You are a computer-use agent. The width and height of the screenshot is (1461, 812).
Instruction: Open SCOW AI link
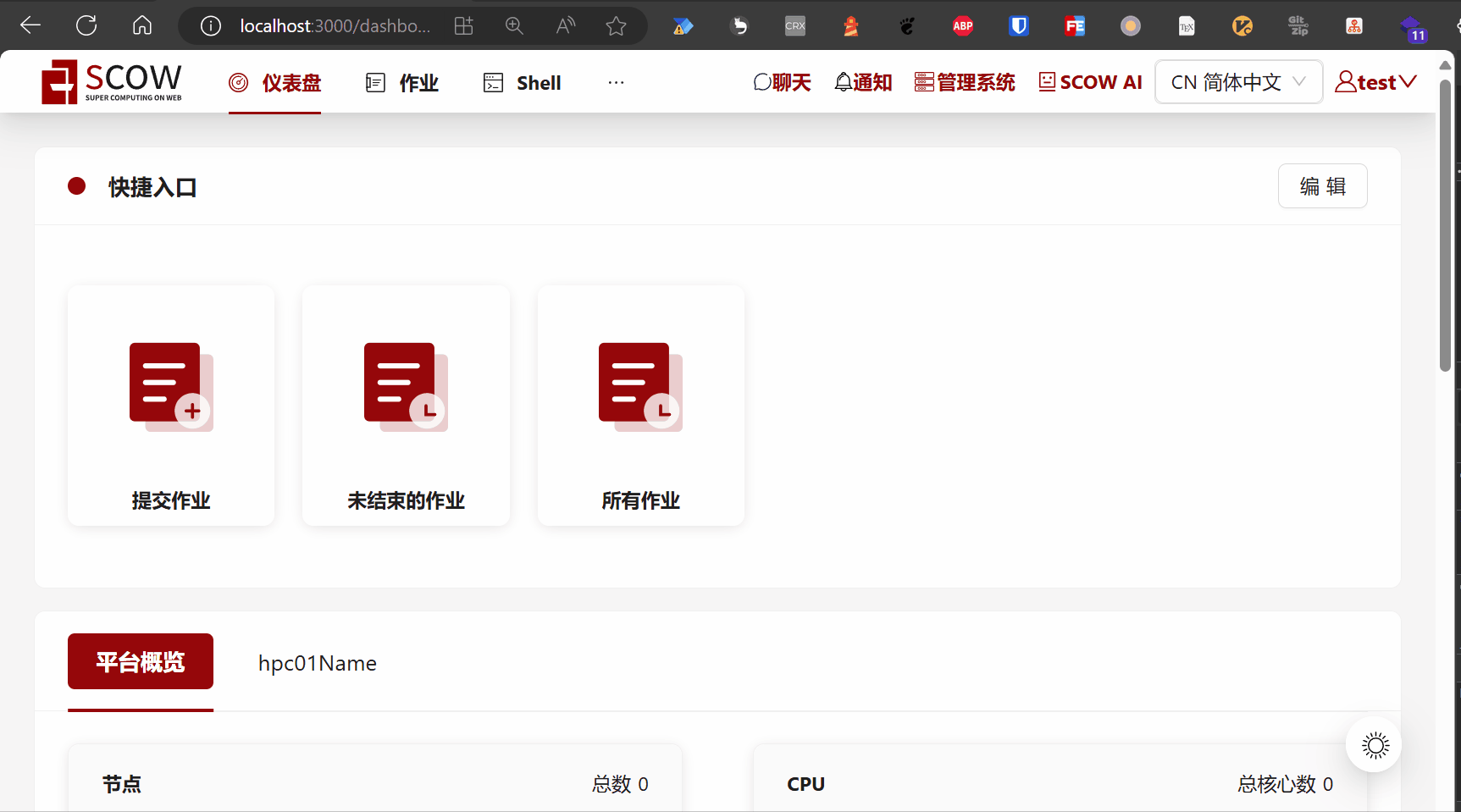tap(1091, 82)
